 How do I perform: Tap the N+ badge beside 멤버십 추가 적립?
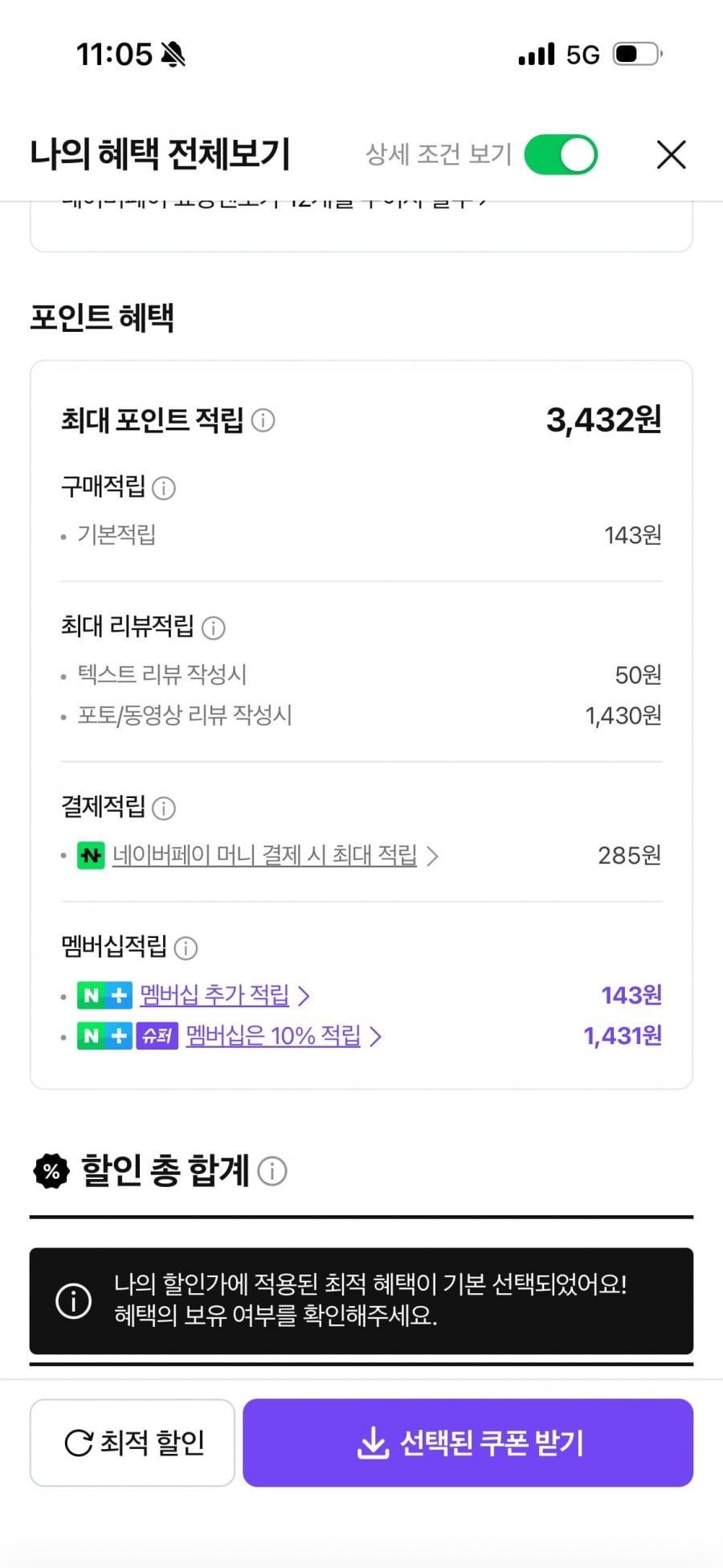pyautogui.click(x=104, y=995)
